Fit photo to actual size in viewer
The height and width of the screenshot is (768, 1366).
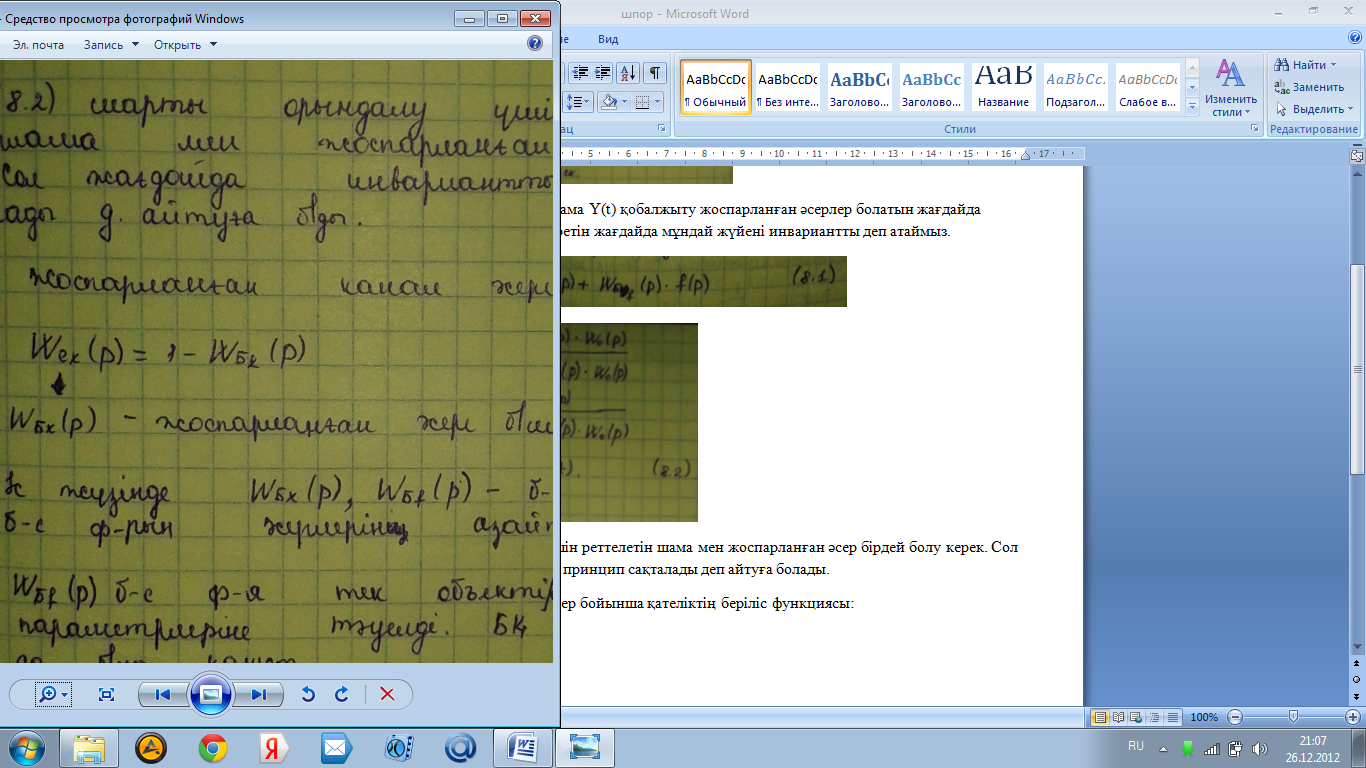pos(107,694)
